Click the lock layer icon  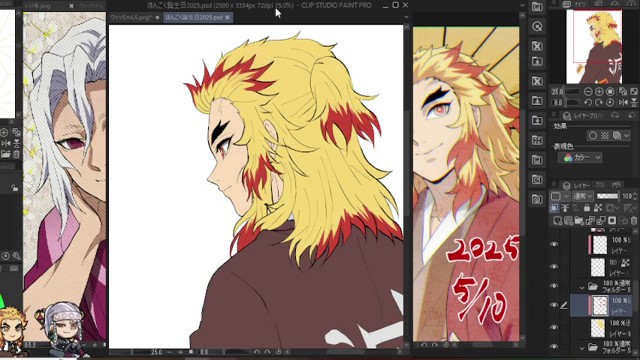click(x=587, y=208)
